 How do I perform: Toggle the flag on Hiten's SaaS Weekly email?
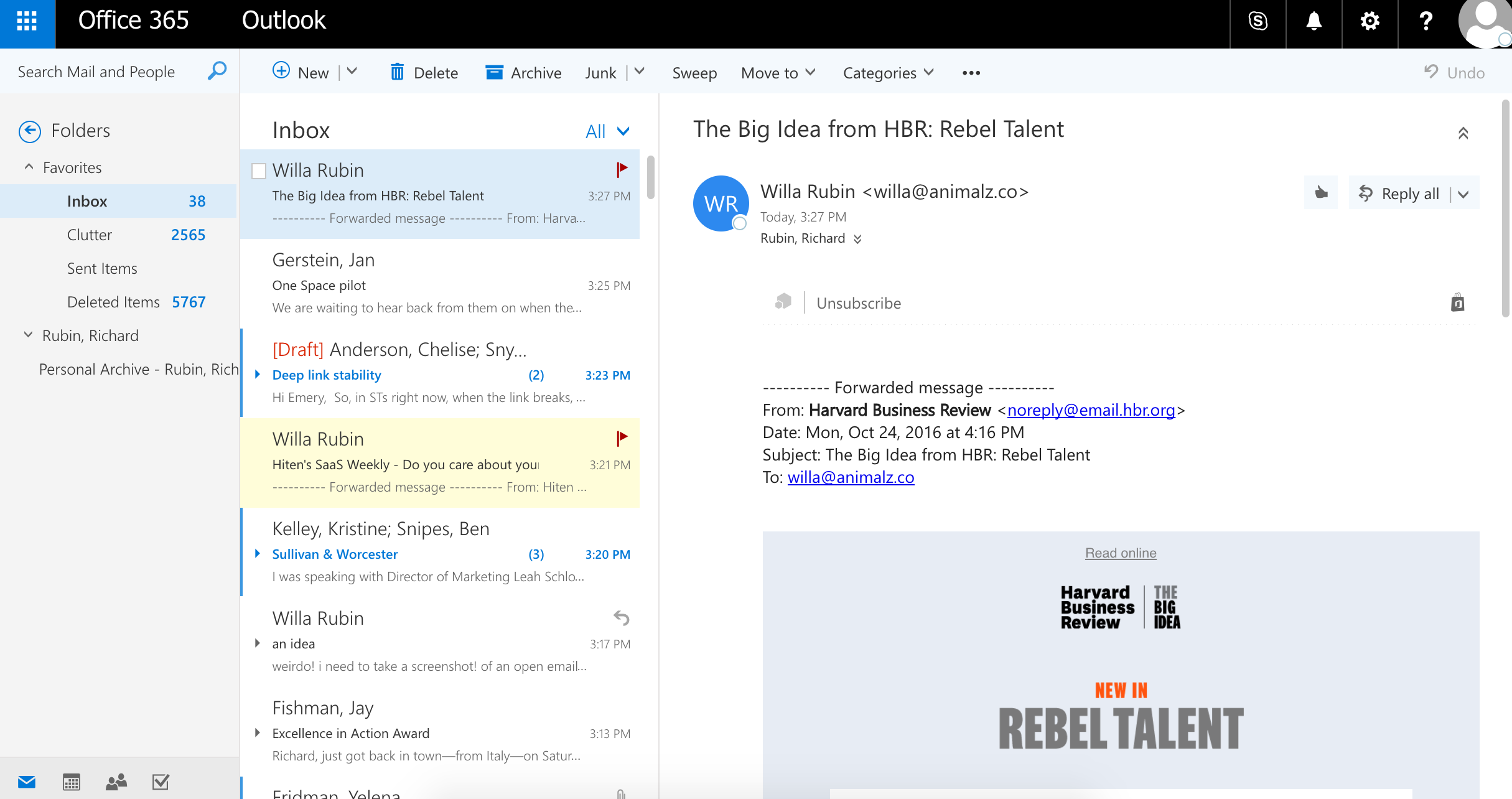click(622, 438)
